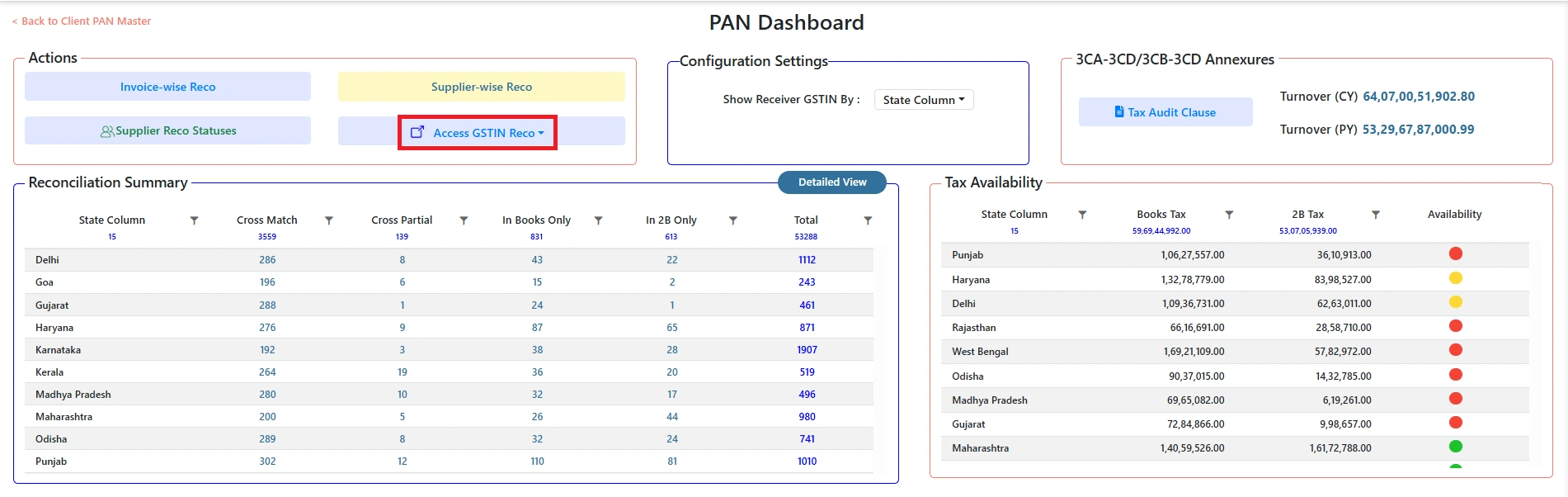This screenshot has width=1568, height=497.
Task: Click Punjab In Books Only count 110
Action: coord(537,461)
